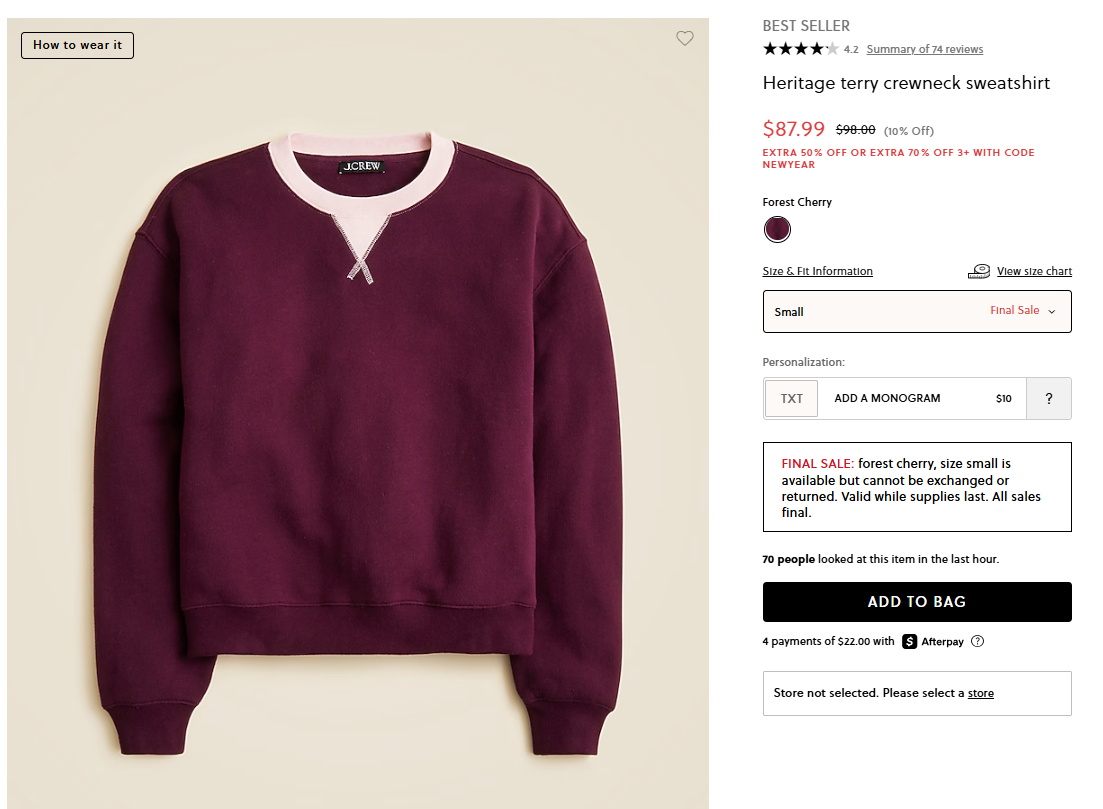Viewport: 1103px width, 809px height.
Task: Click the store link to select a store
Action: (x=980, y=693)
